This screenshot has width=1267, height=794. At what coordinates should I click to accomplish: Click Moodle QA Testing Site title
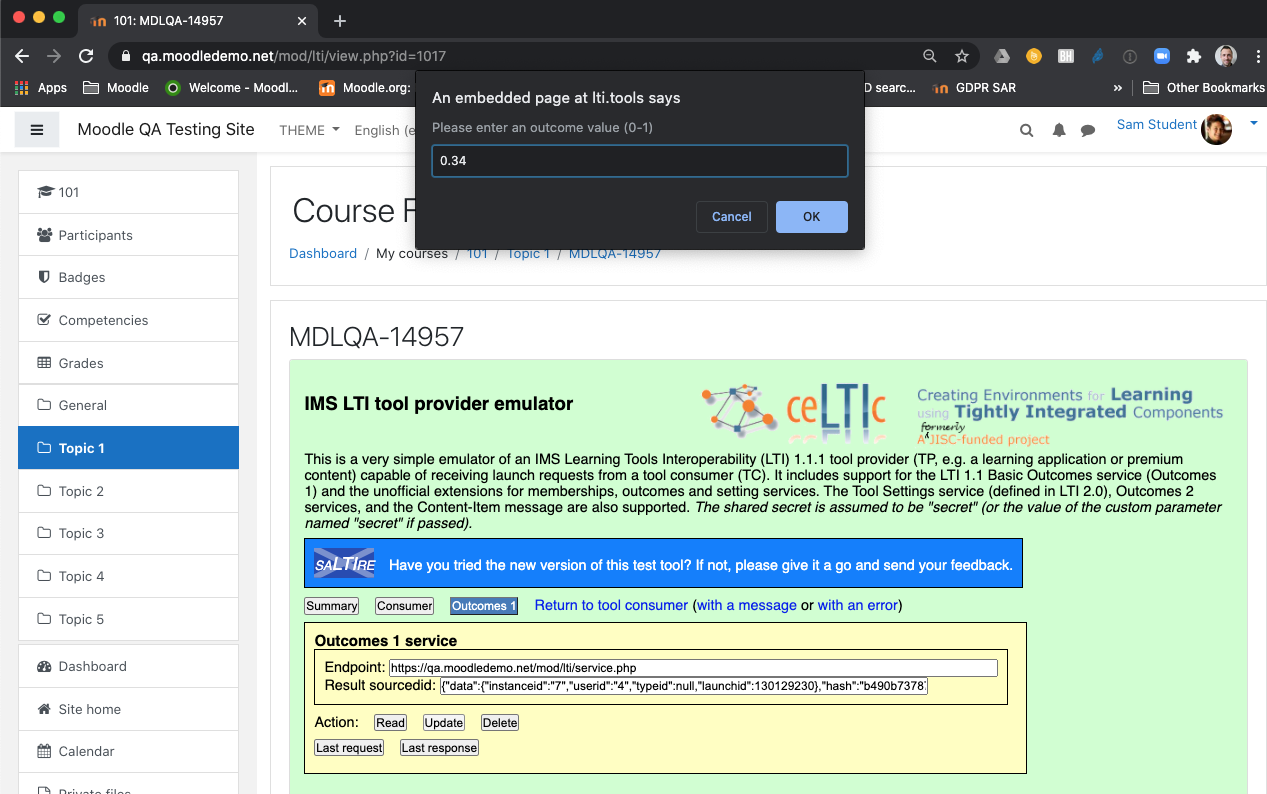coord(166,130)
